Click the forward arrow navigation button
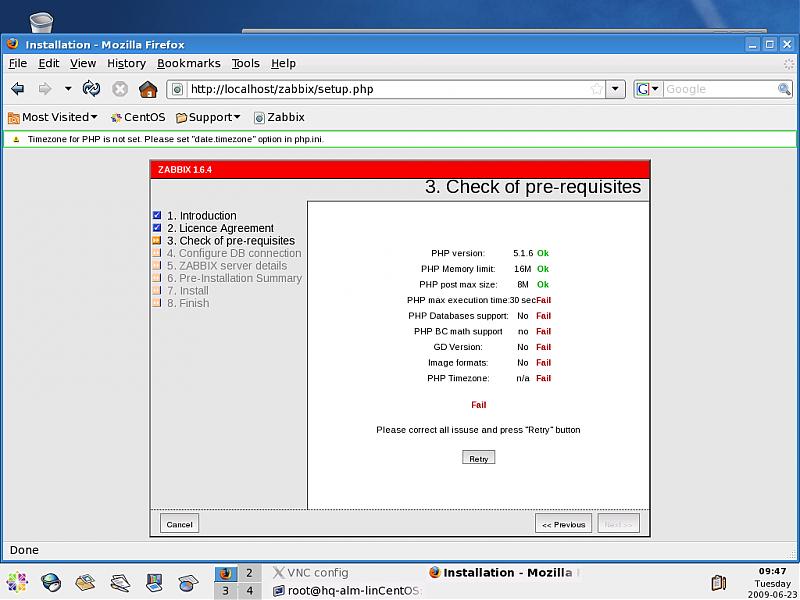 (x=45, y=89)
